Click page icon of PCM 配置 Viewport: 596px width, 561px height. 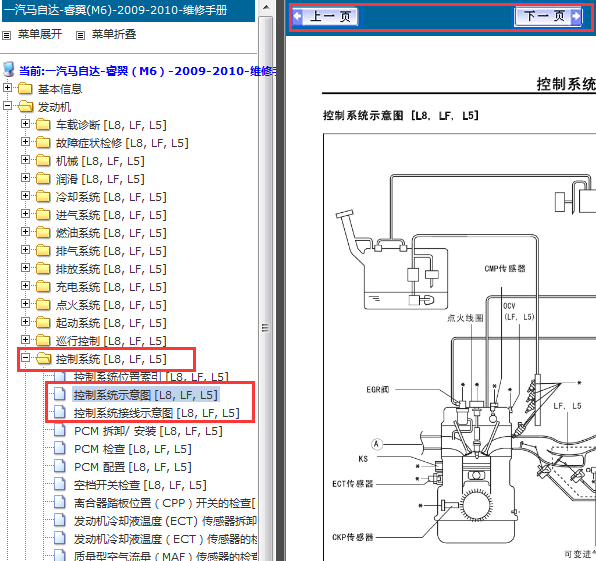[60, 466]
